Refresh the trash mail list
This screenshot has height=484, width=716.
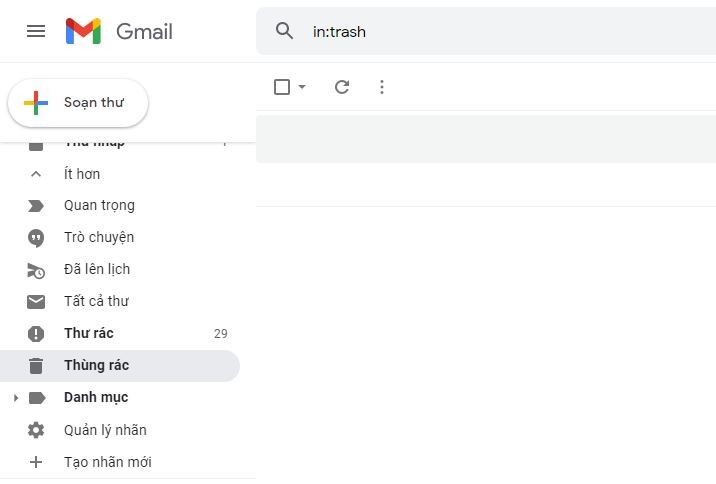click(x=342, y=87)
